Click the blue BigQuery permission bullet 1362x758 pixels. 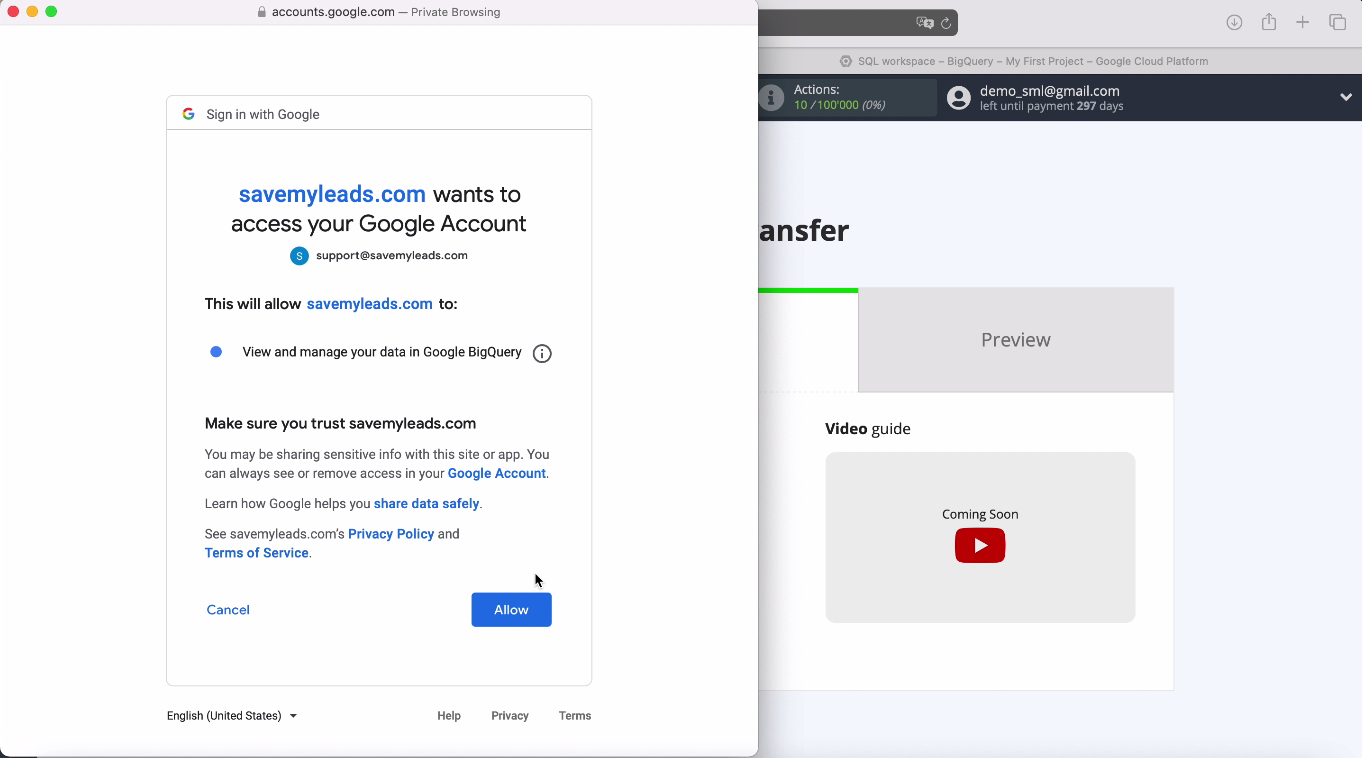coord(216,352)
